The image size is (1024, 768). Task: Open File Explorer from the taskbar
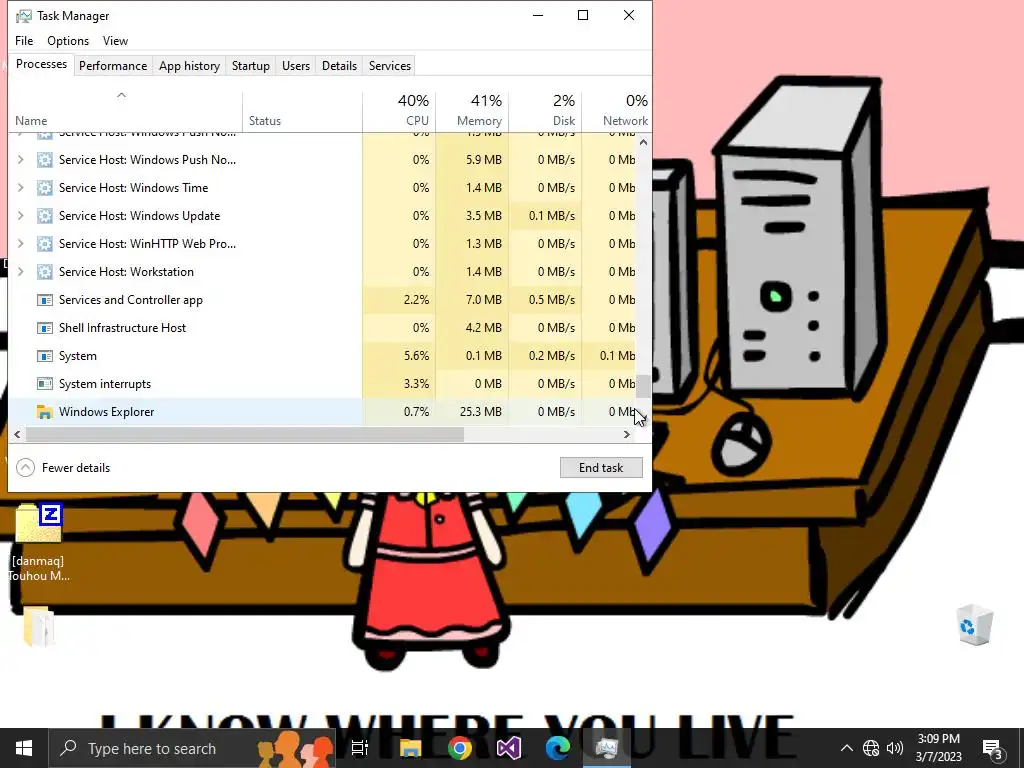410,748
